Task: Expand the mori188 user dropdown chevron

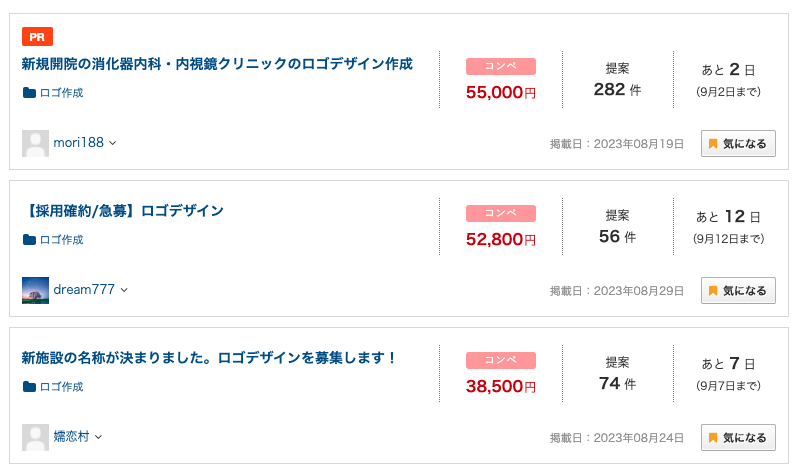Action: 113,143
